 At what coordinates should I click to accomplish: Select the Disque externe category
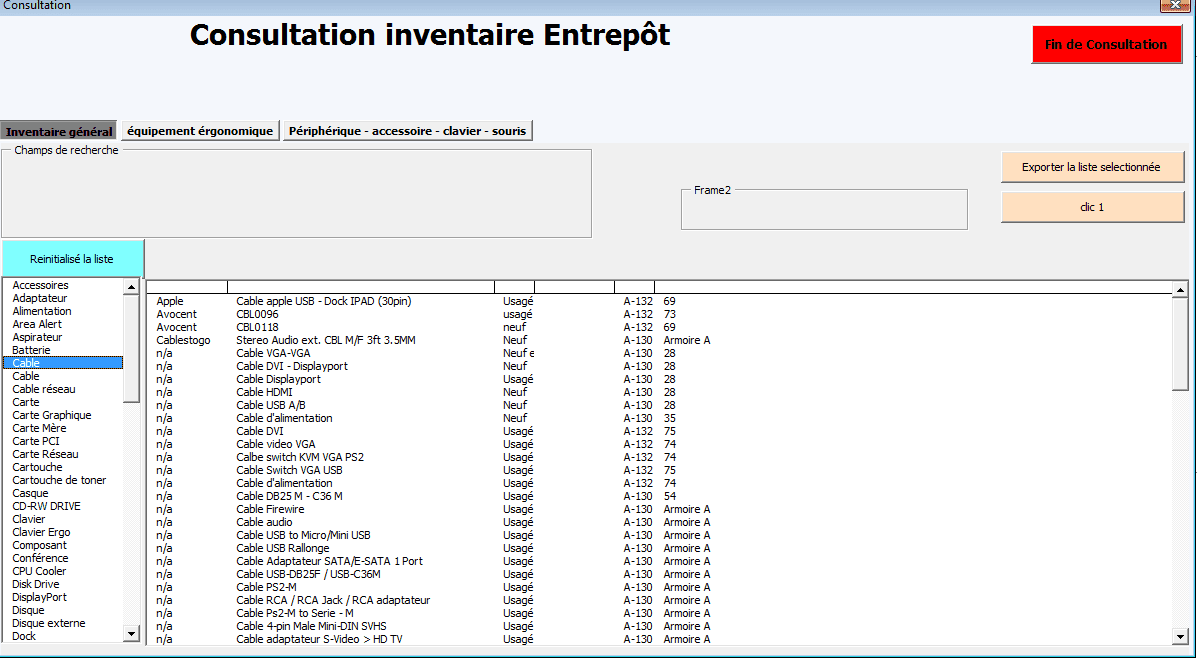tap(49, 623)
